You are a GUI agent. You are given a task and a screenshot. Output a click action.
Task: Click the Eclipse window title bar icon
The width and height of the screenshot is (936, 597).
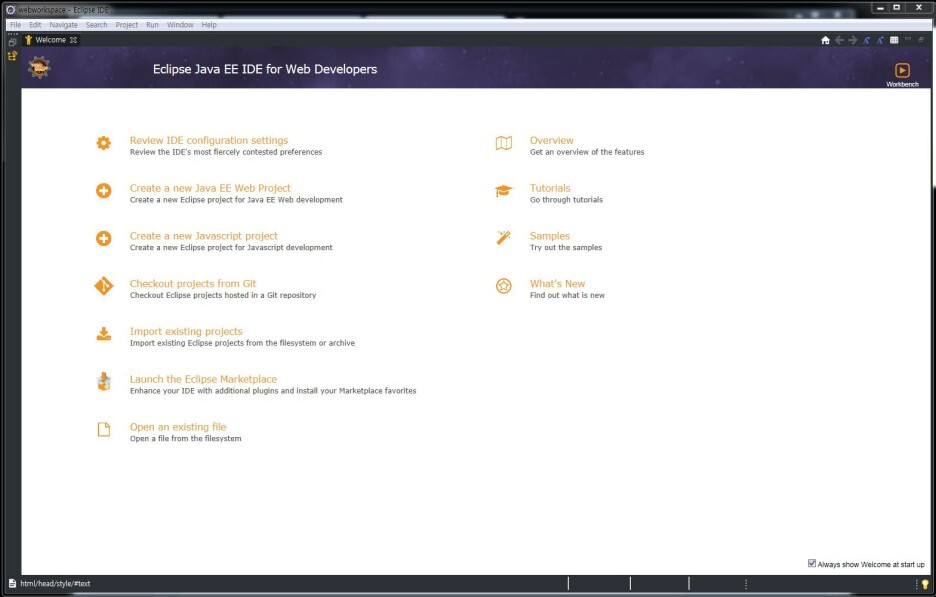tap(11, 10)
